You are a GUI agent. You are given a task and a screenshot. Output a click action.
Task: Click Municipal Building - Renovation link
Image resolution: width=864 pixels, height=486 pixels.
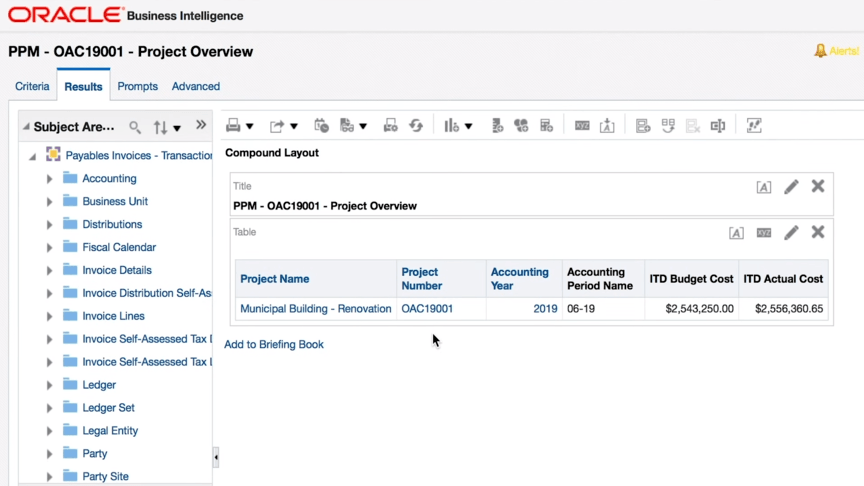[x=316, y=309]
